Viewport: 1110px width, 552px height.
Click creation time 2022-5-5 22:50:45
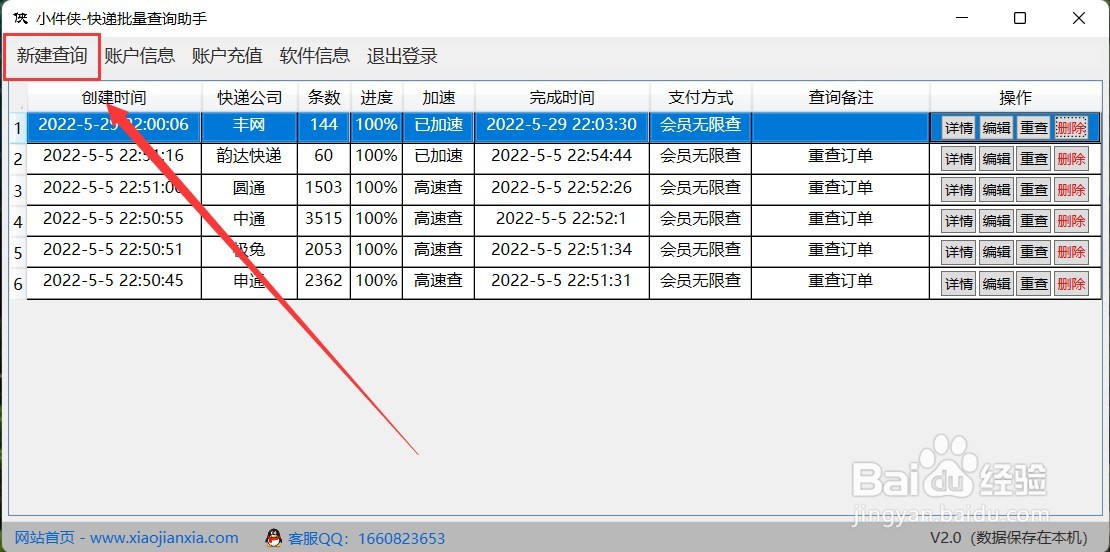coord(113,281)
